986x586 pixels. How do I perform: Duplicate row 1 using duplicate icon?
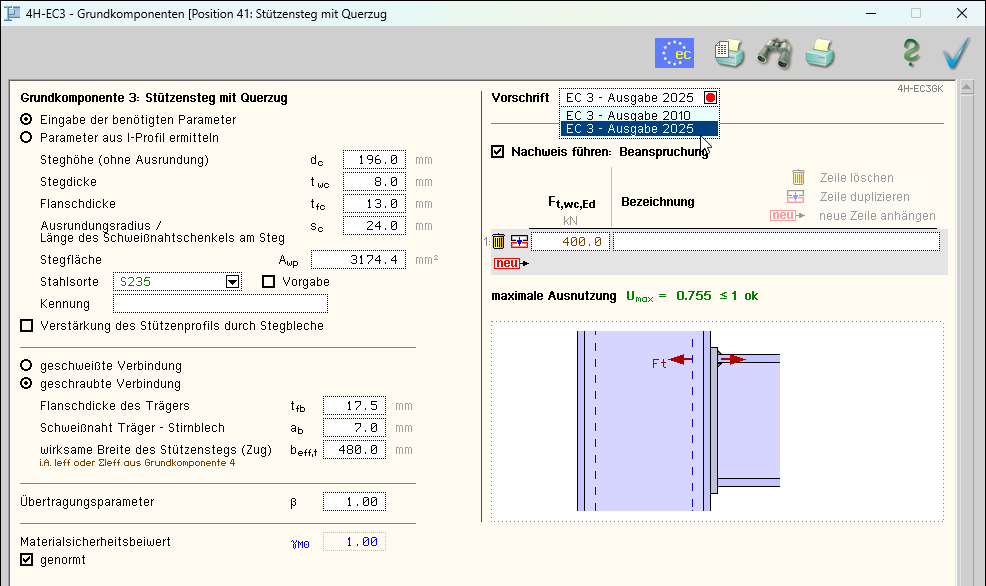click(x=518, y=241)
